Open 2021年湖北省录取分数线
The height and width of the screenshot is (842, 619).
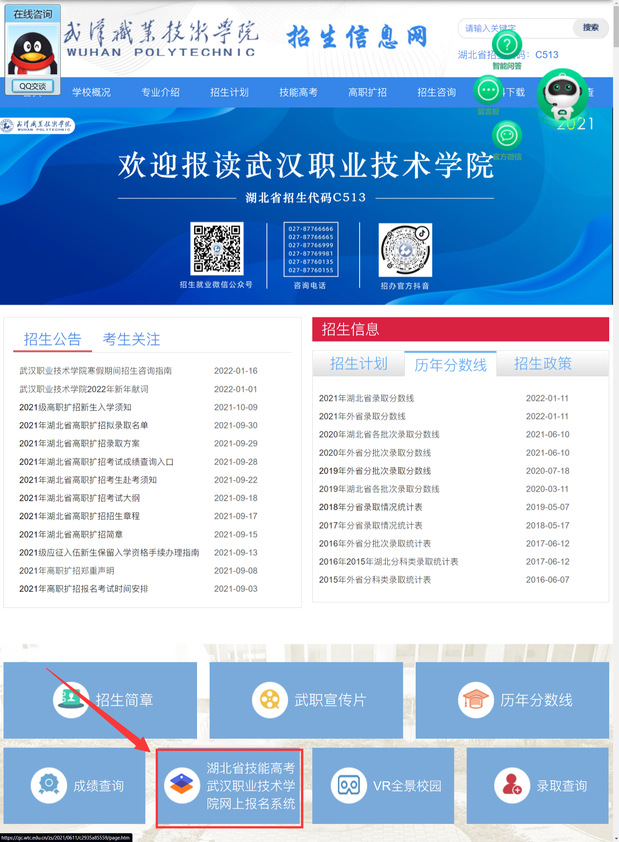coord(366,398)
